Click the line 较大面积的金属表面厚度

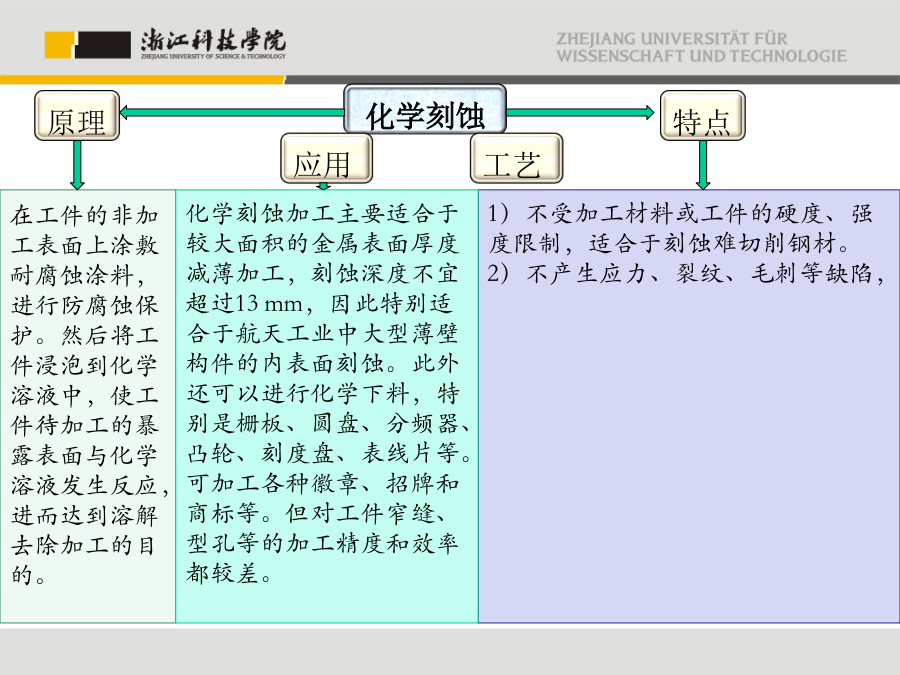point(323,244)
